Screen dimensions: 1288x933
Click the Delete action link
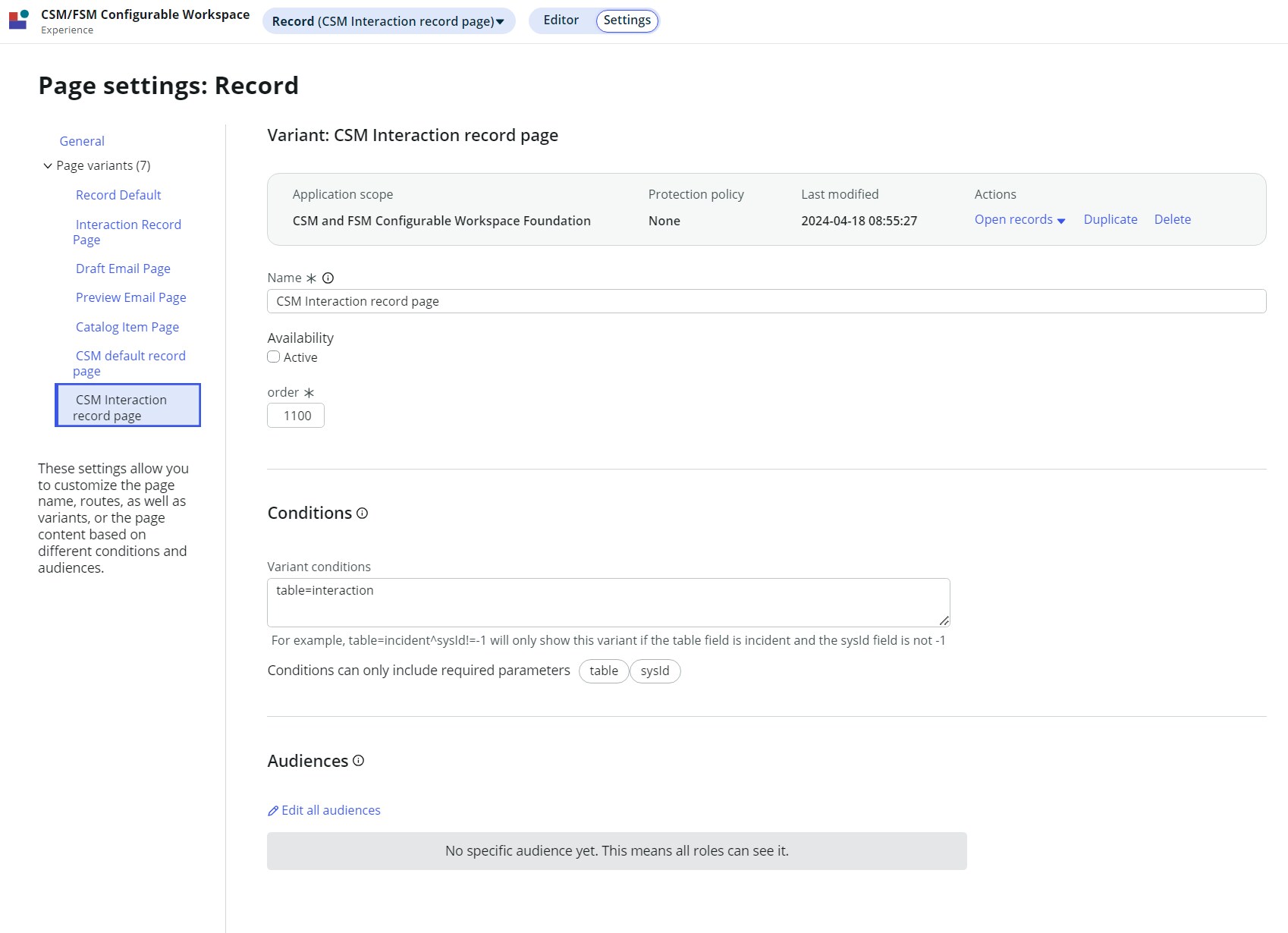[x=1173, y=219]
